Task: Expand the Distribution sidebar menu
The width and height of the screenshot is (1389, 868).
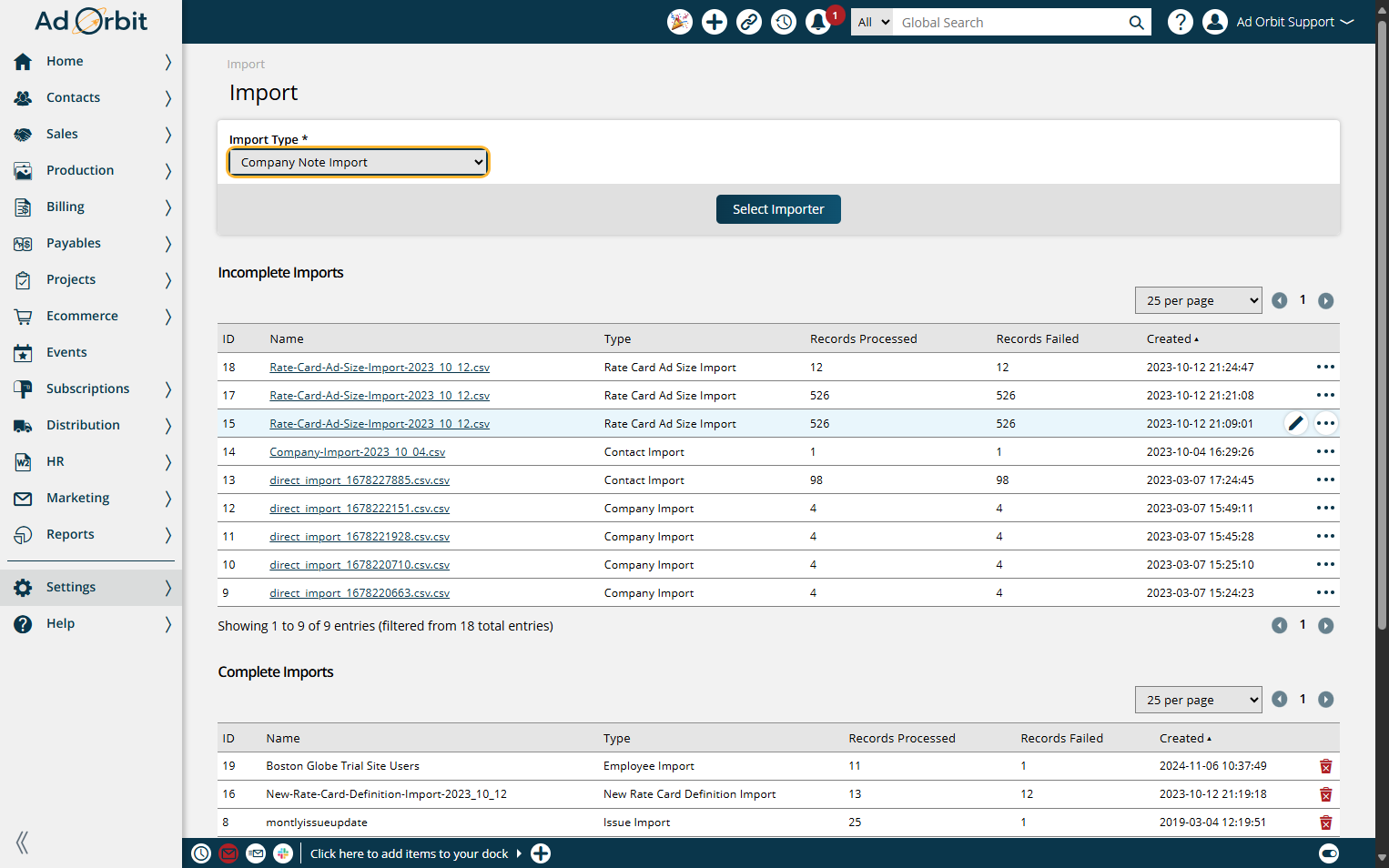Action: point(167,425)
